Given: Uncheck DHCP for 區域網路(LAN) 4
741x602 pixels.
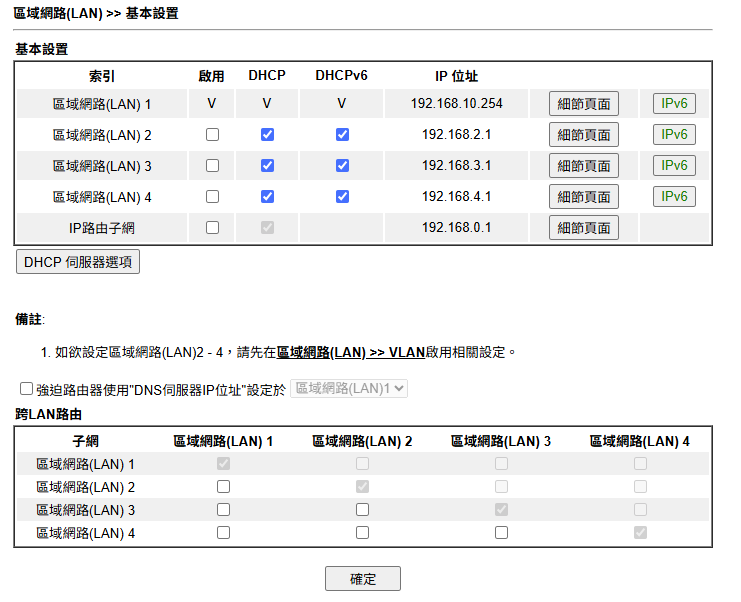Looking at the screenshot, I should [267, 197].
